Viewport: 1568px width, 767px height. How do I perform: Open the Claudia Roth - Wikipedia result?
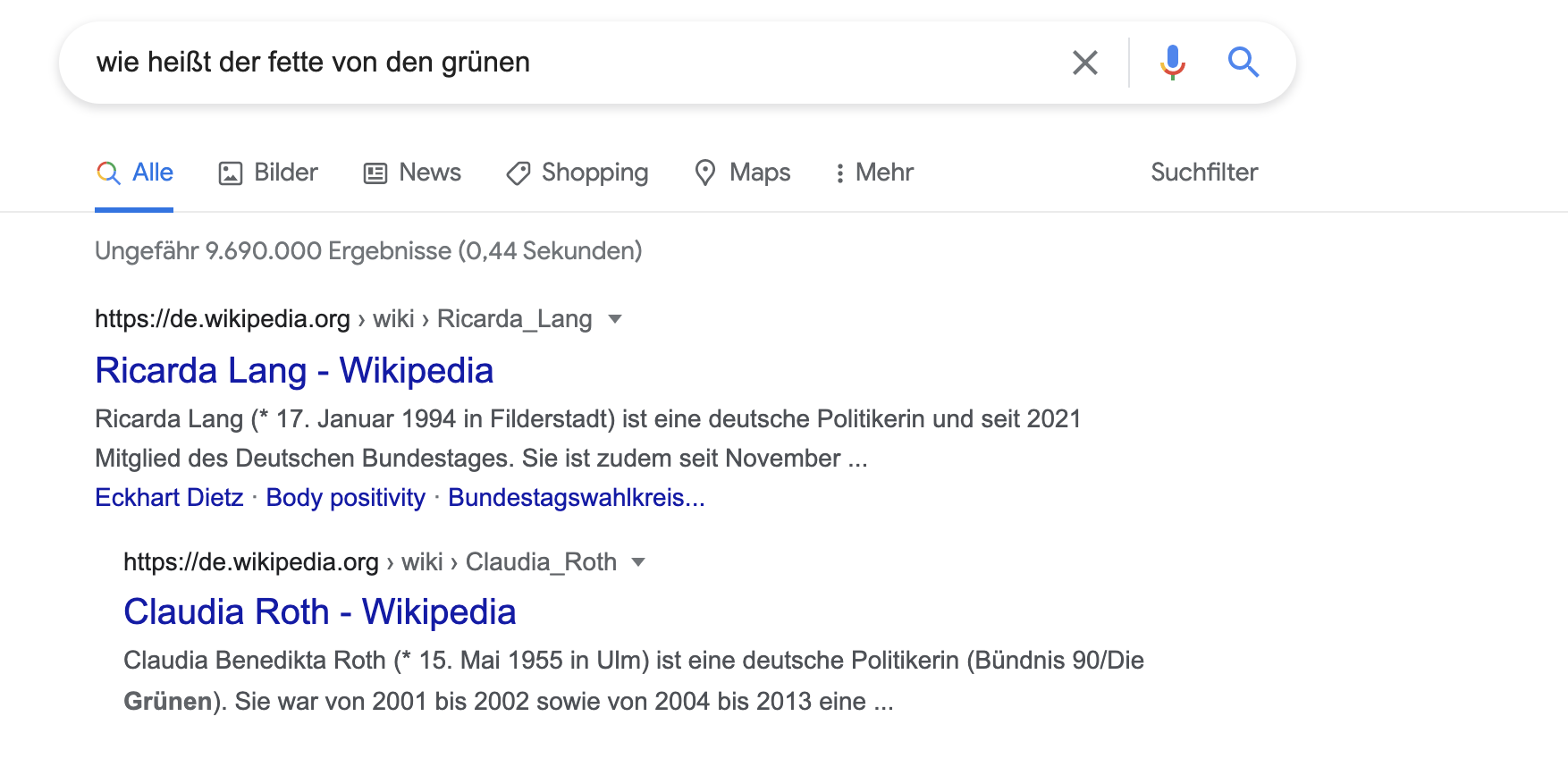point(319,612)
